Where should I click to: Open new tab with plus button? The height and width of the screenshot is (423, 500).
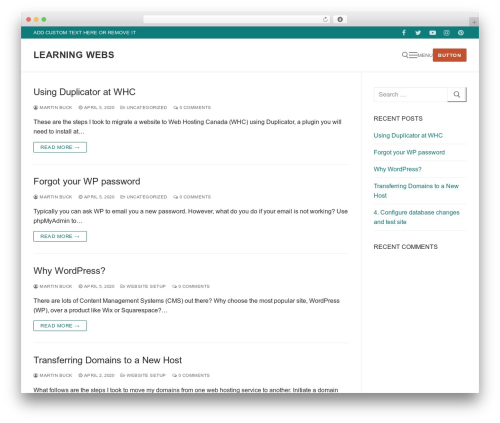(474, 22)
